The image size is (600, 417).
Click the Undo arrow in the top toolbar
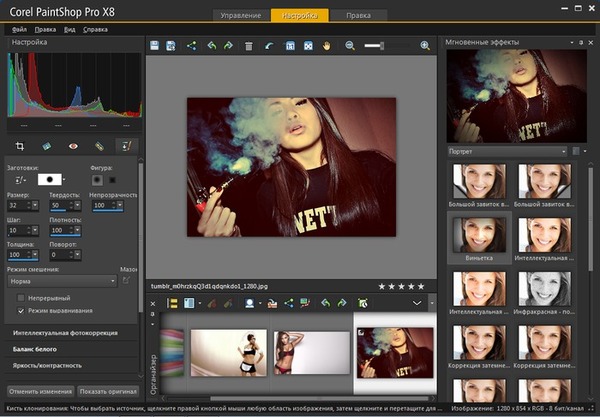[211, 46]
